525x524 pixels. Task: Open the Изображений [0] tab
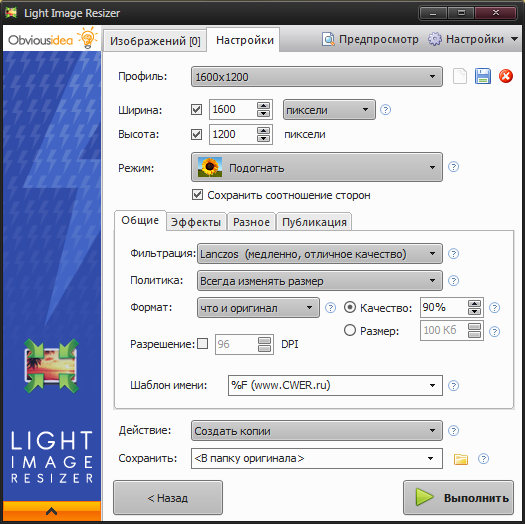[155, 41]
